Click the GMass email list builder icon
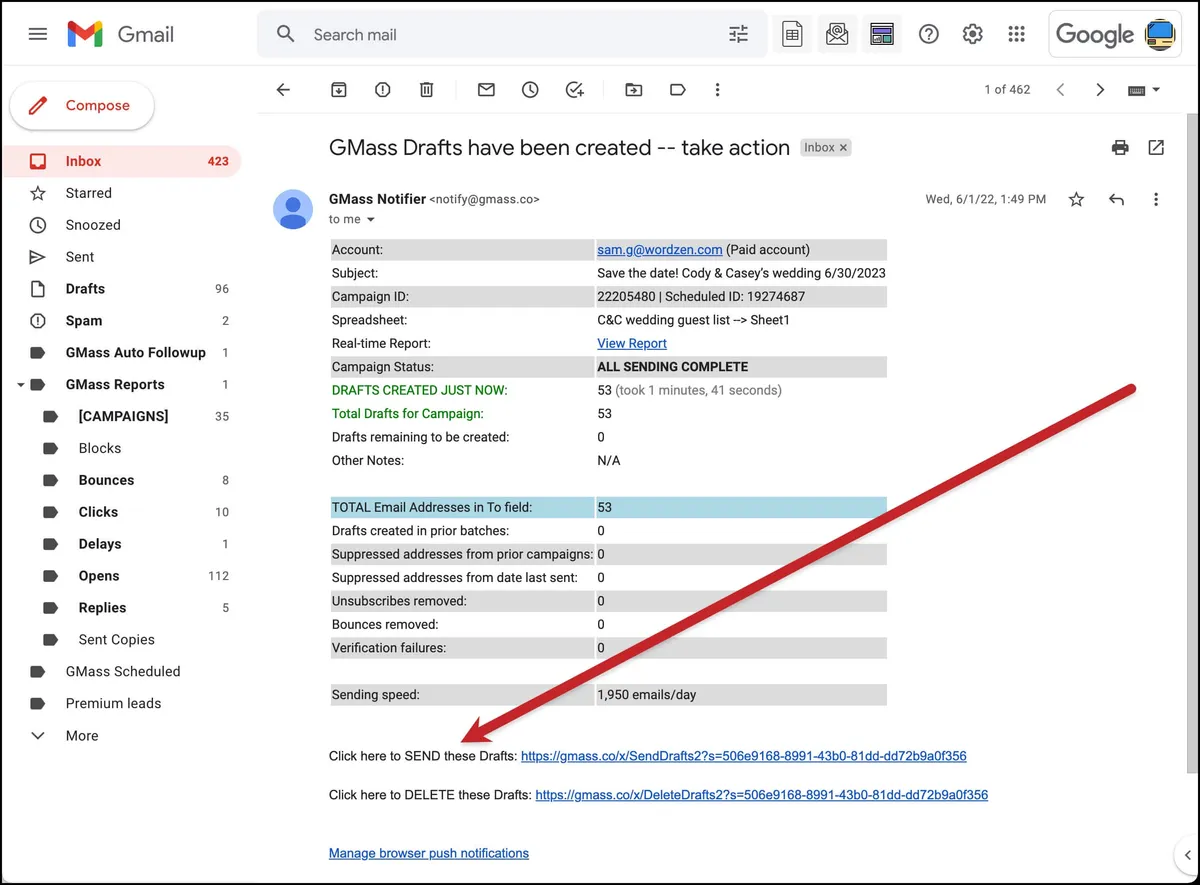 click(x=837, y=34)
